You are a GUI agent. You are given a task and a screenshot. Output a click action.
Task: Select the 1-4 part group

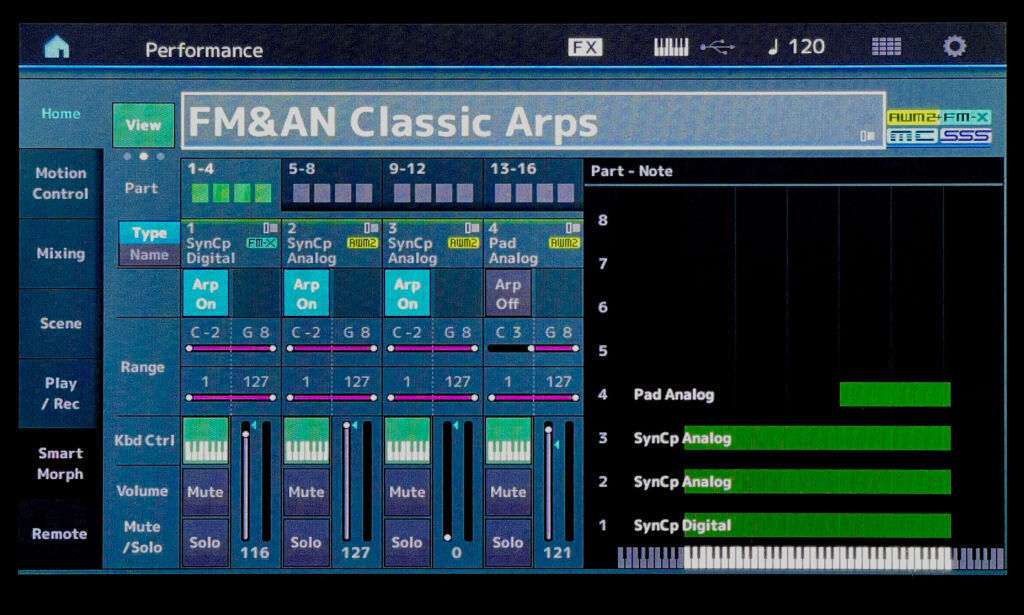tap(231, 185)
